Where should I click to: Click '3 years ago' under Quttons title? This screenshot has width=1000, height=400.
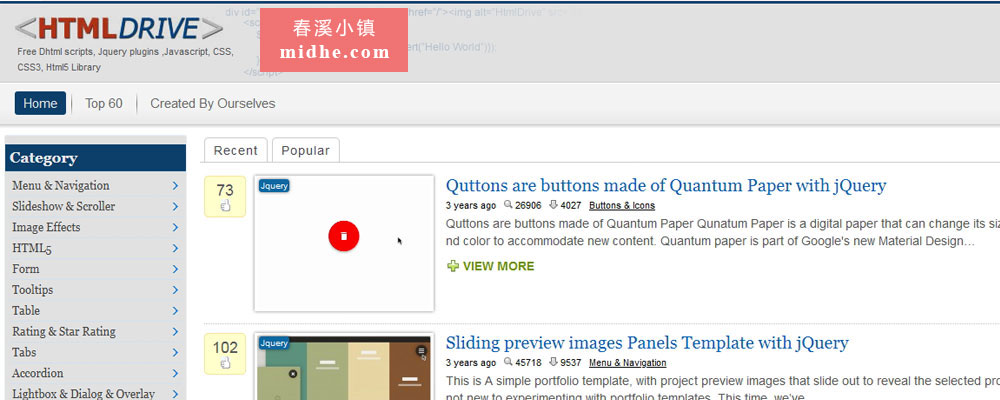[471, 205]
